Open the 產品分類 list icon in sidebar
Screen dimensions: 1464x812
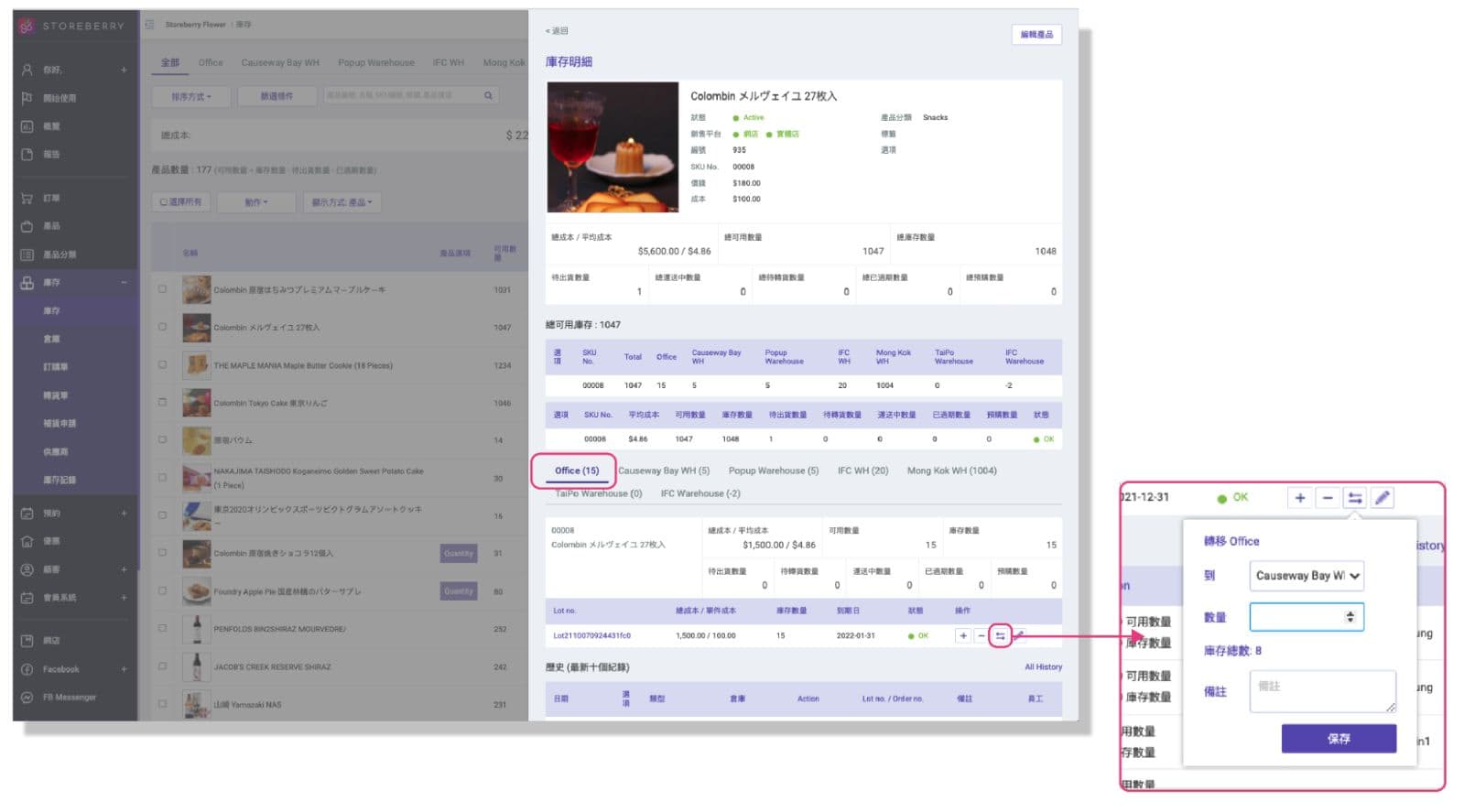point(27,254)
